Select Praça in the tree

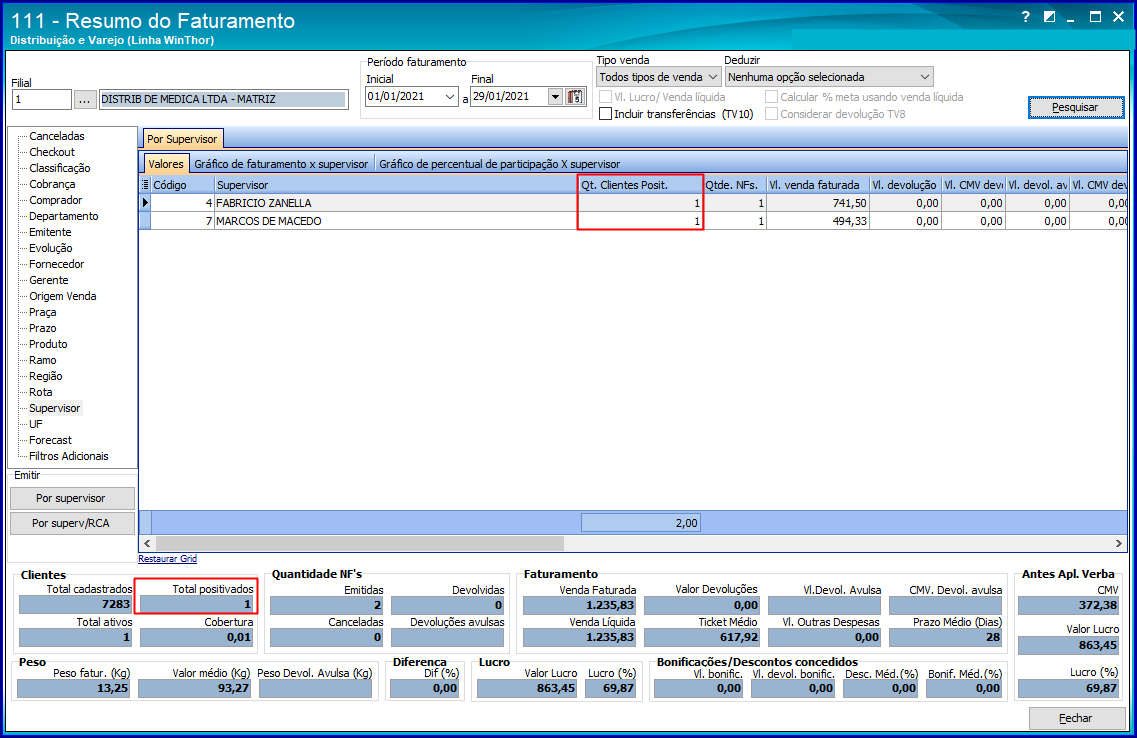click(42, 312)
